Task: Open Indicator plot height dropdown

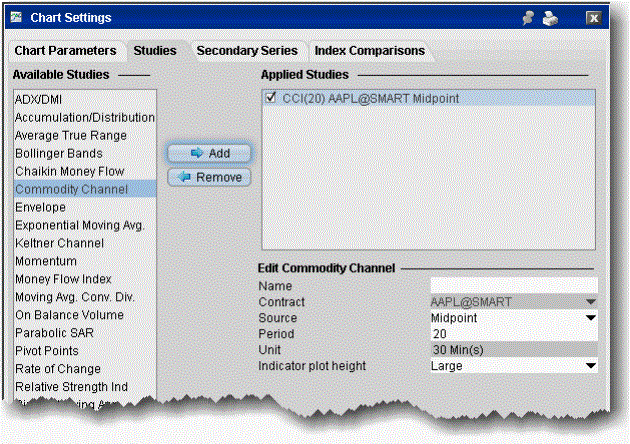Action: (x=591, y=366)
